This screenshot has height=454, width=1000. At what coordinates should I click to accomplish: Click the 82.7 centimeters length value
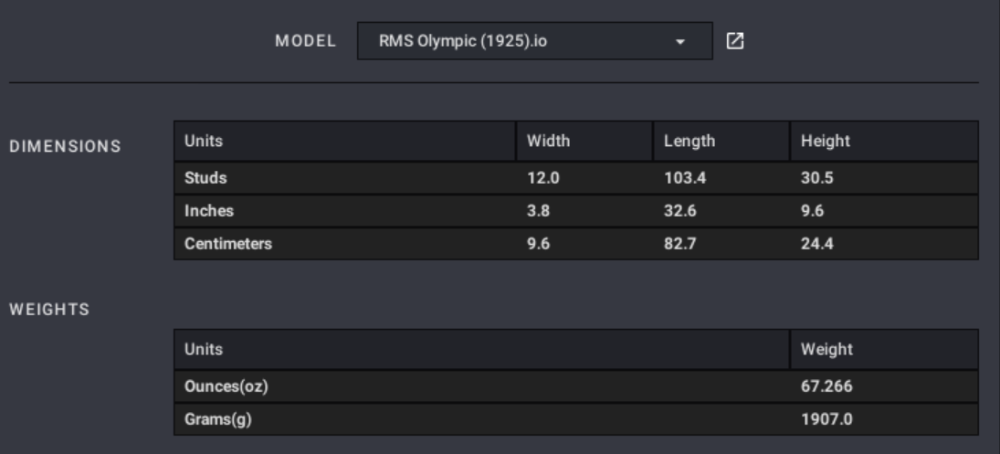(x=680, y=244)
